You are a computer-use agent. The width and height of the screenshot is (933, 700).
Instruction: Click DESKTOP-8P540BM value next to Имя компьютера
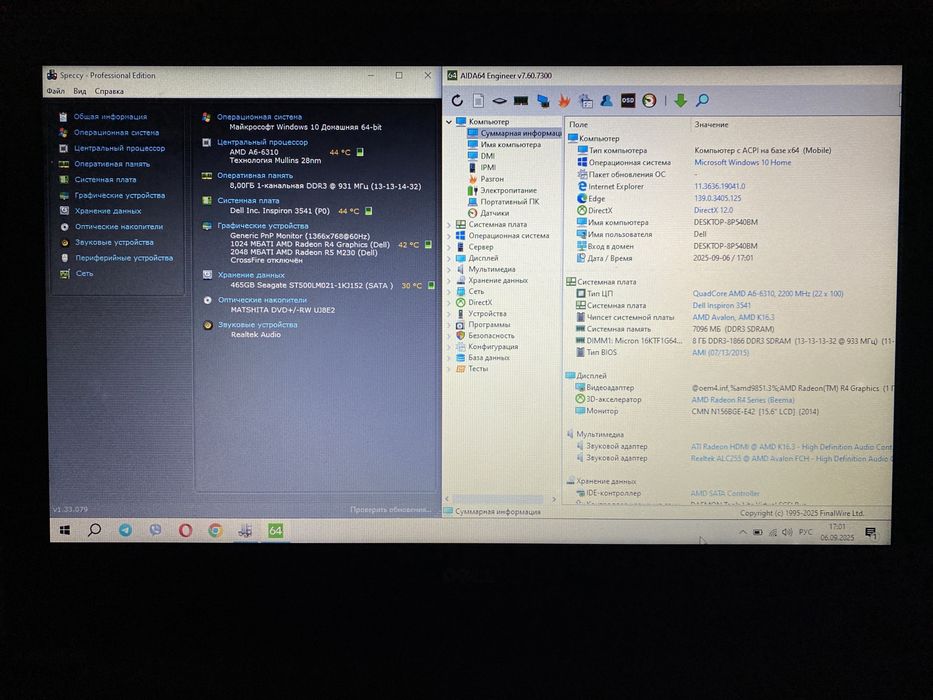[x=725, y=222]
